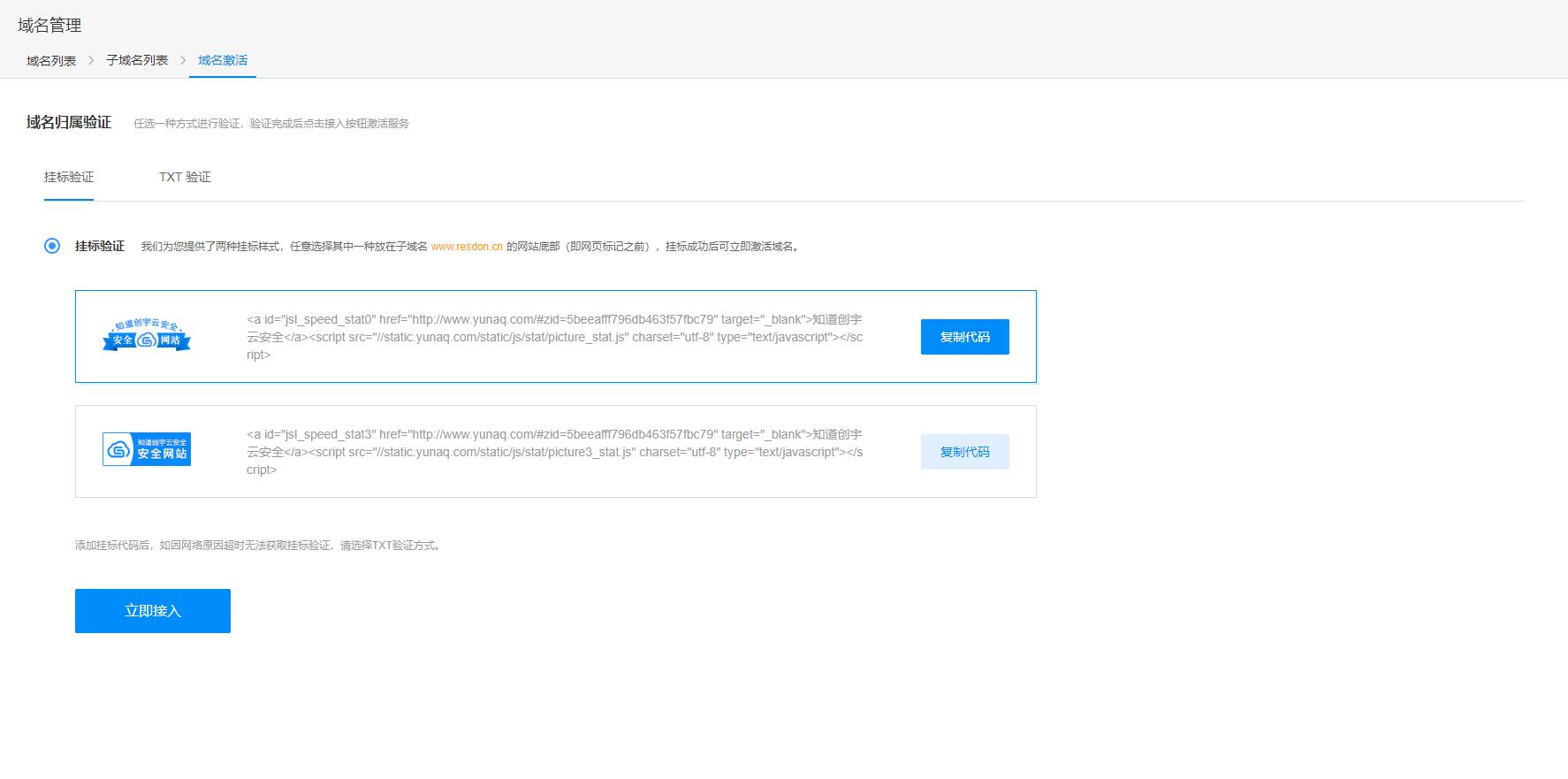Click the 添加挂标代码后 timeout notice text

[x=259, y=546]
